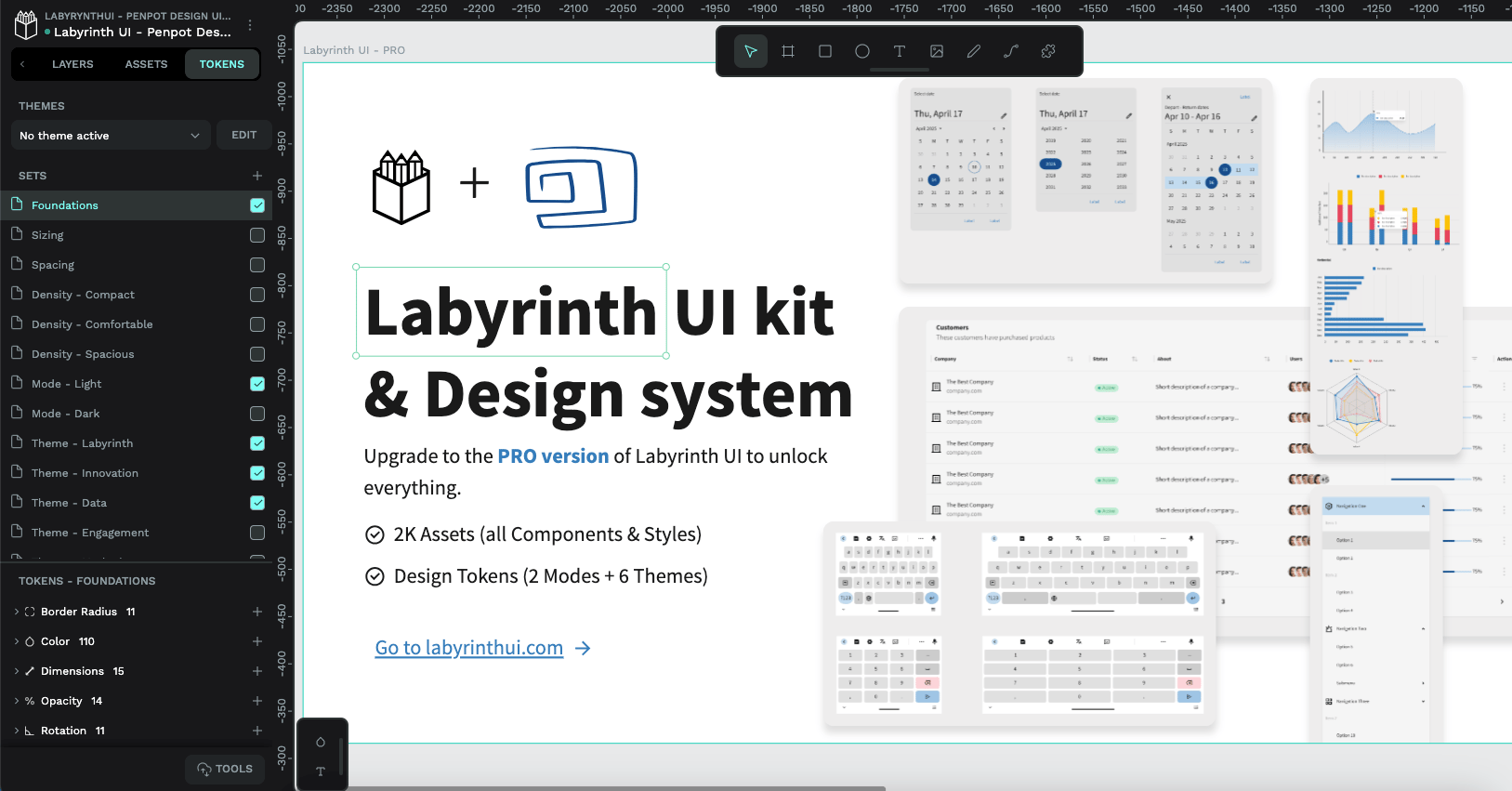Enable the Sizing set checkbox
The width and height of the screenshot is (1512, 791).
(x=257, y=235)
